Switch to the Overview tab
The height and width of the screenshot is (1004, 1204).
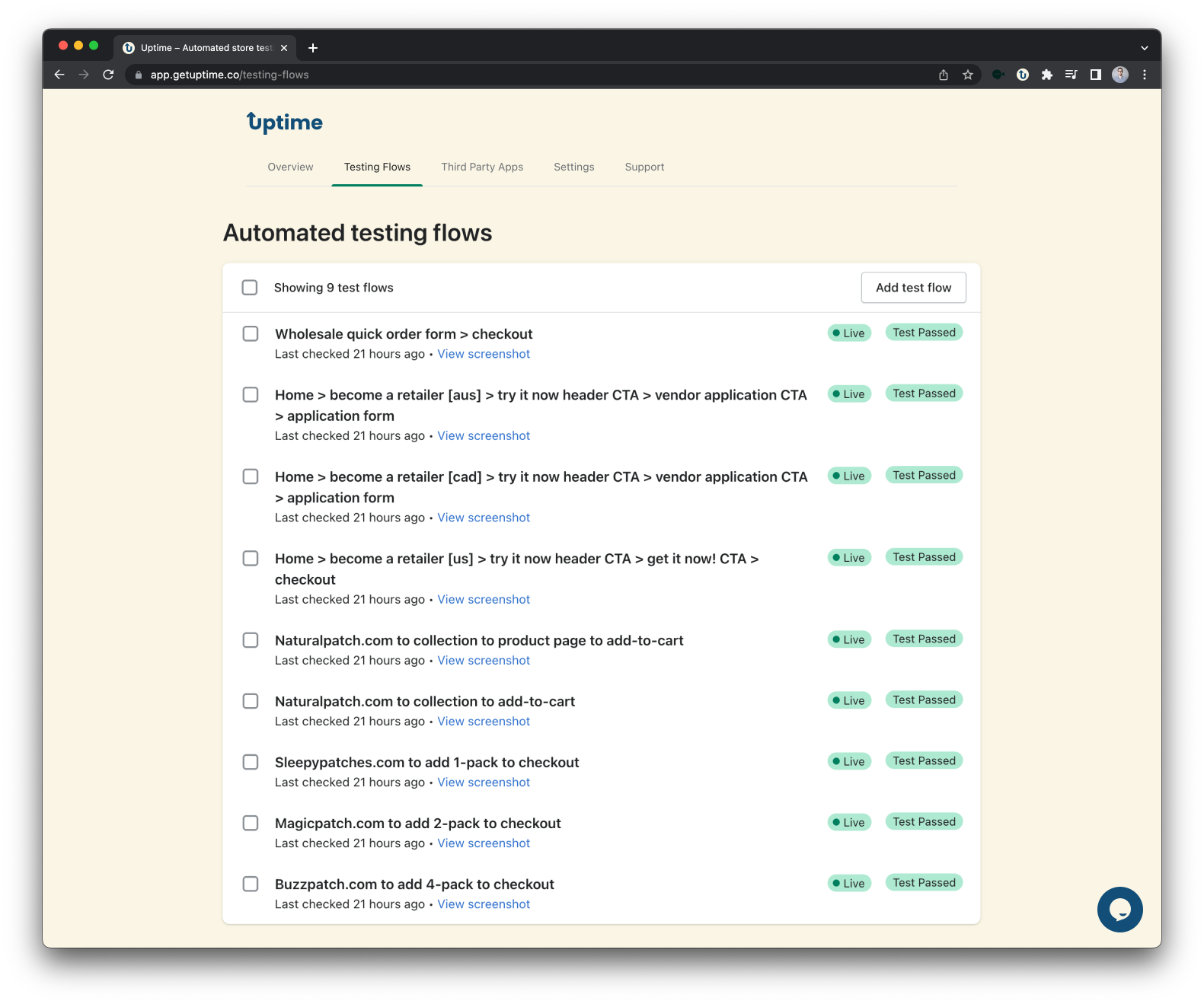tap(290, 167)
